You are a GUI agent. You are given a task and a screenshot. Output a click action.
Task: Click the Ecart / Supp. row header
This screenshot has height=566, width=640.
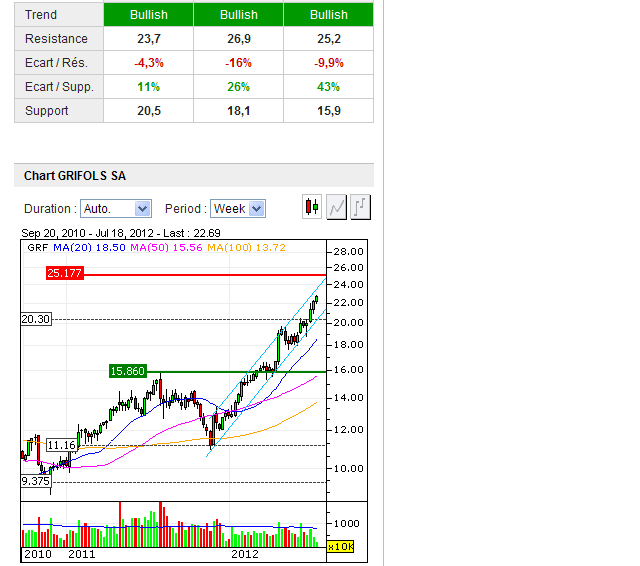click(x=59, y=87)
